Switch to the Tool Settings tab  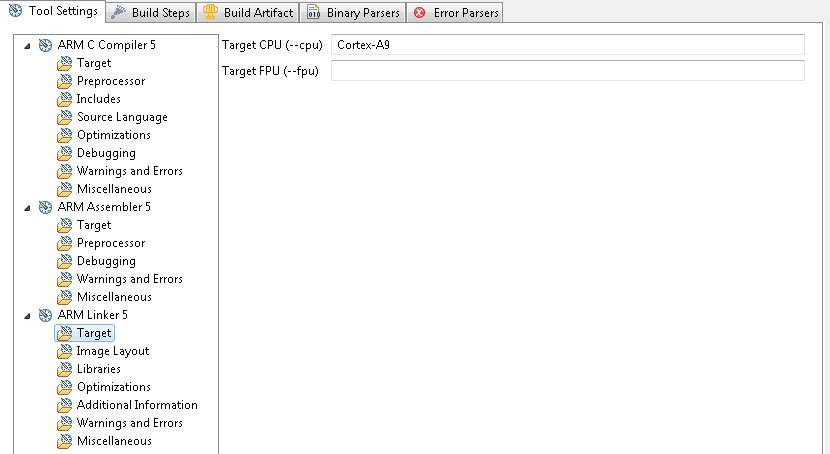pos(53,11)
